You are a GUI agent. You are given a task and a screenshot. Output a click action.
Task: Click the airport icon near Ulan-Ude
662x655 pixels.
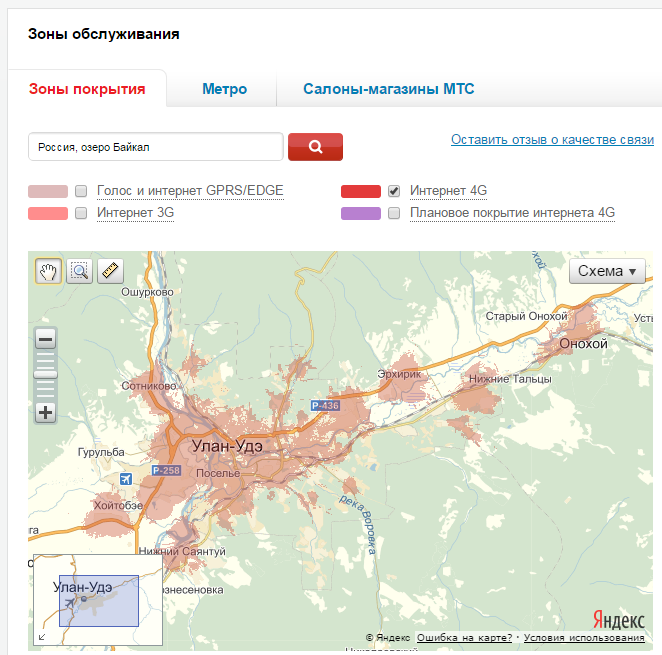coord(125,478)
